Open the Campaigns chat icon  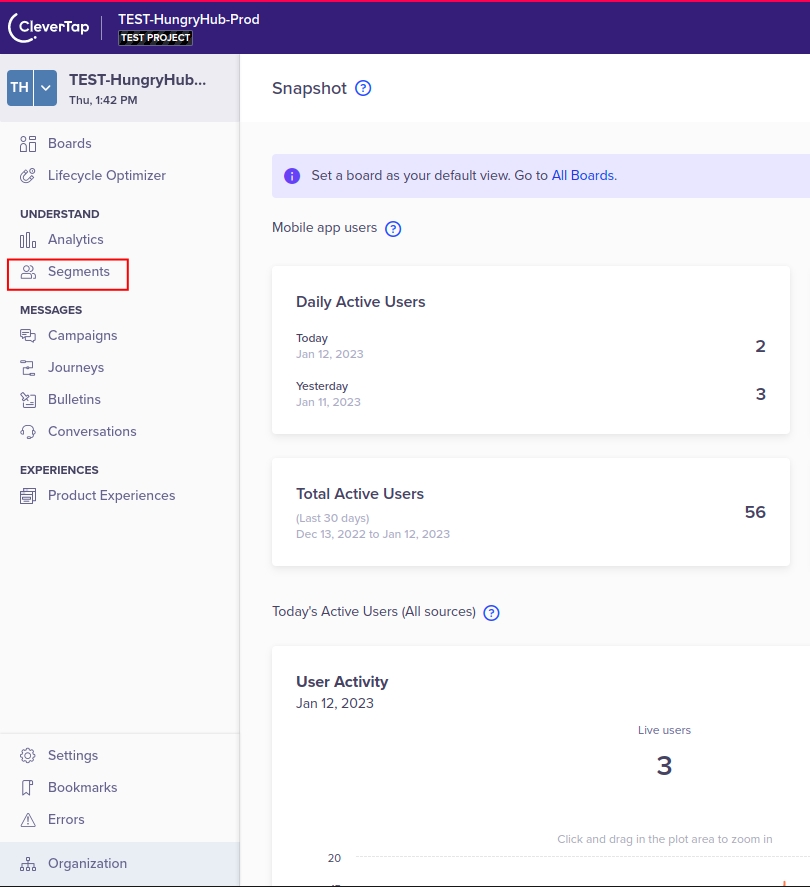pos(28,336)
